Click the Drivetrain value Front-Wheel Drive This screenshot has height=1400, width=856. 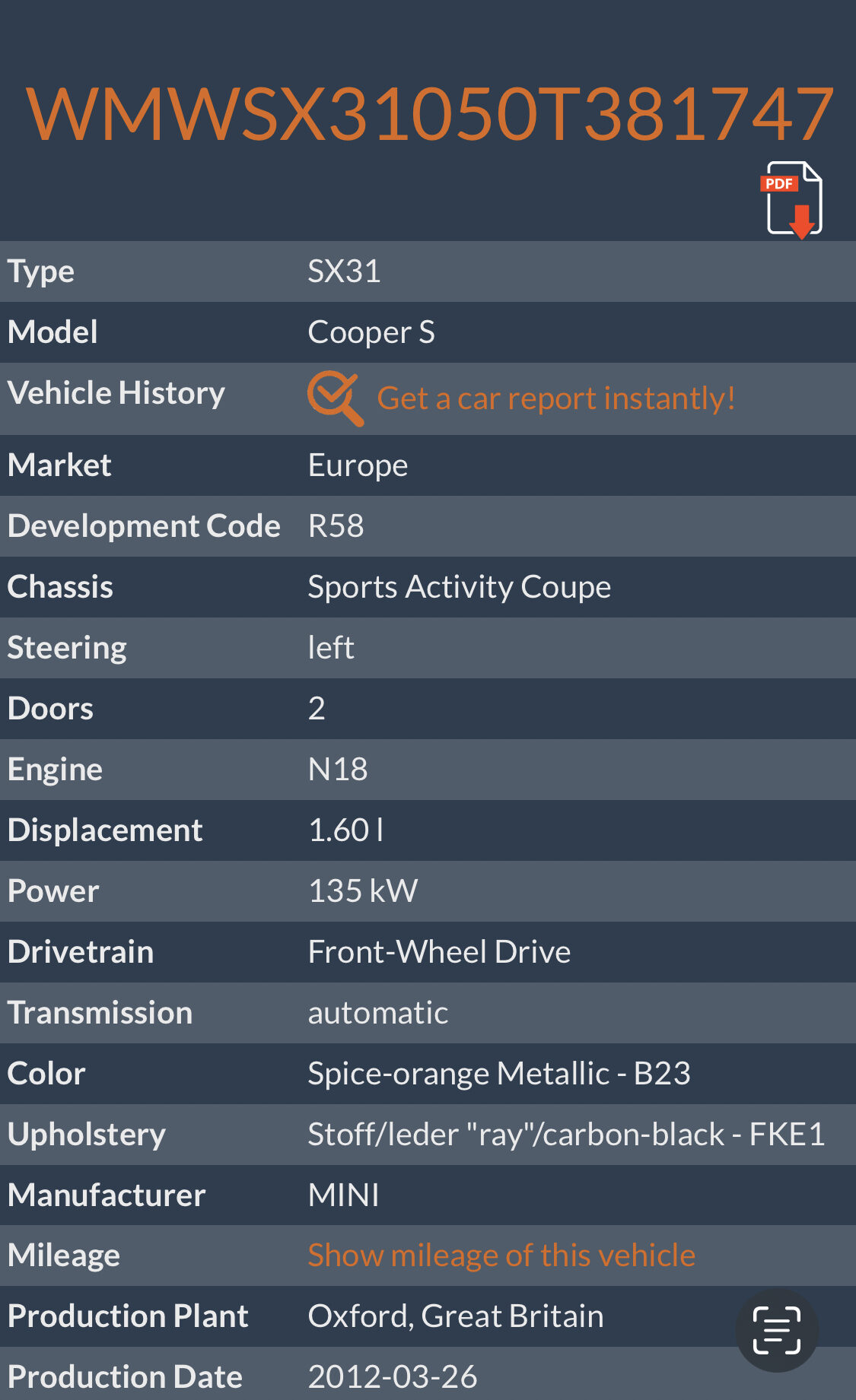pos(439,952)
